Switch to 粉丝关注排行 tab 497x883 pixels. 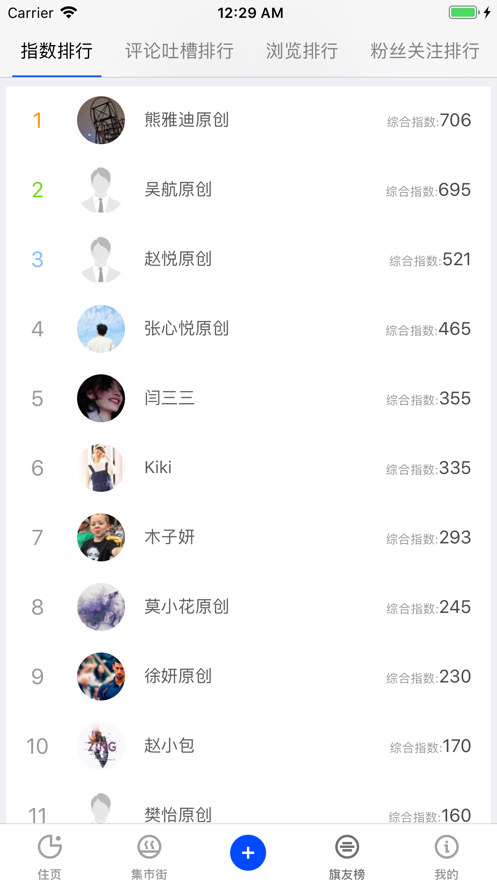(425, 51)
